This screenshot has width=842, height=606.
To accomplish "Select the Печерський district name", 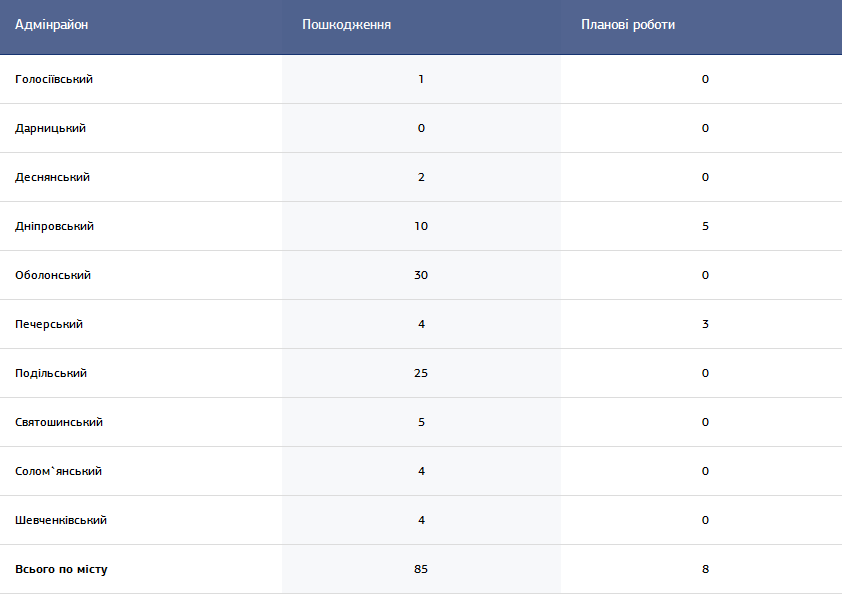I will click(x=49, y=324).
